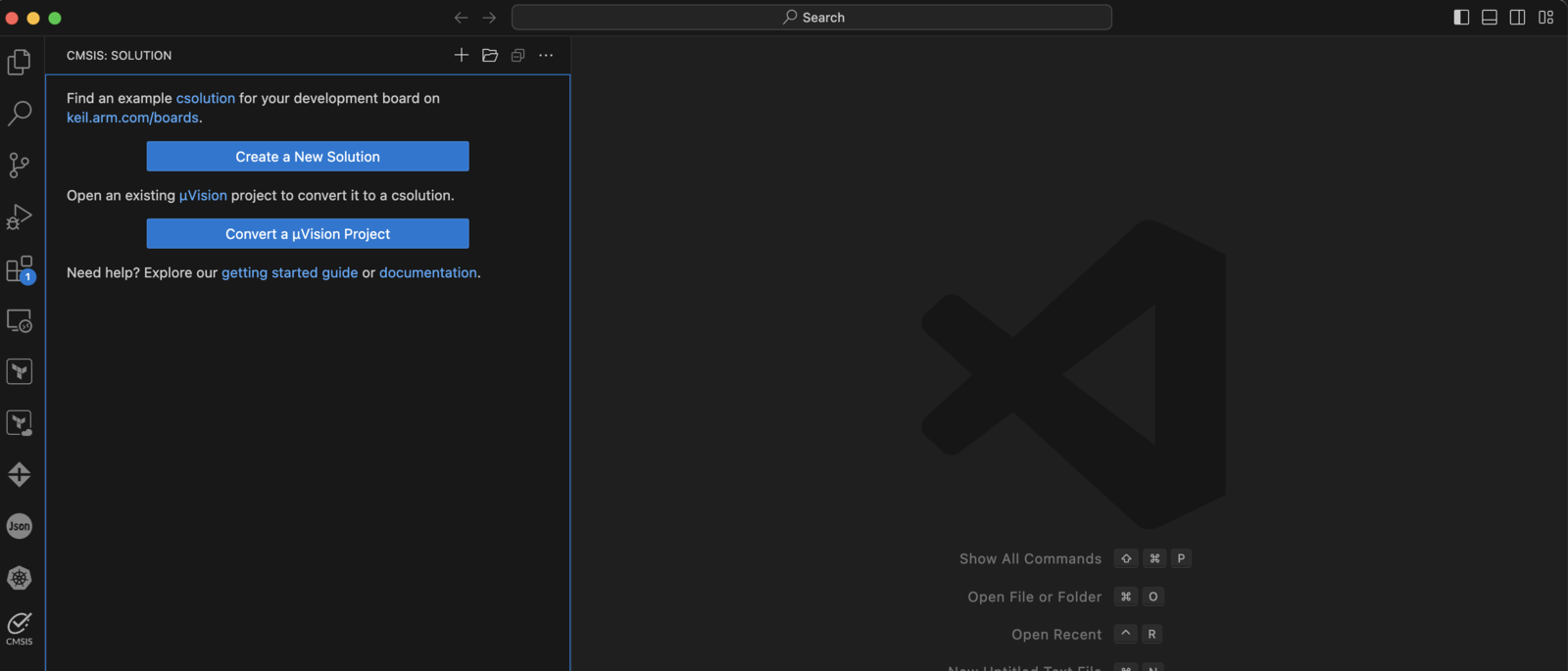Open the Search view in the activity bar

19,113
